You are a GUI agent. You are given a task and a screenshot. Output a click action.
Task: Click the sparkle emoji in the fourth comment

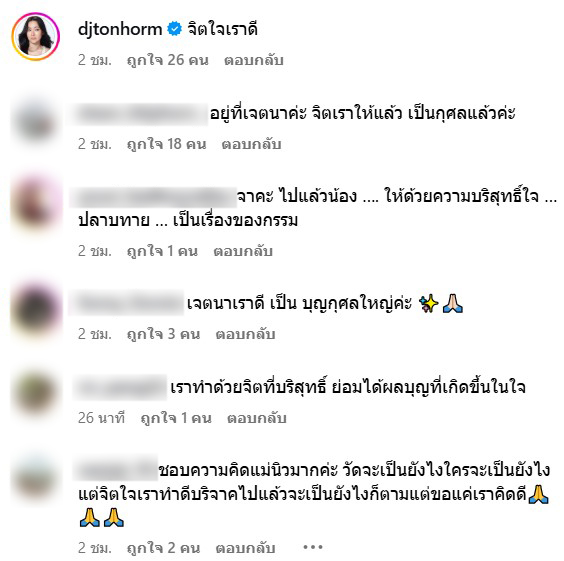click(x=429, y=304)
